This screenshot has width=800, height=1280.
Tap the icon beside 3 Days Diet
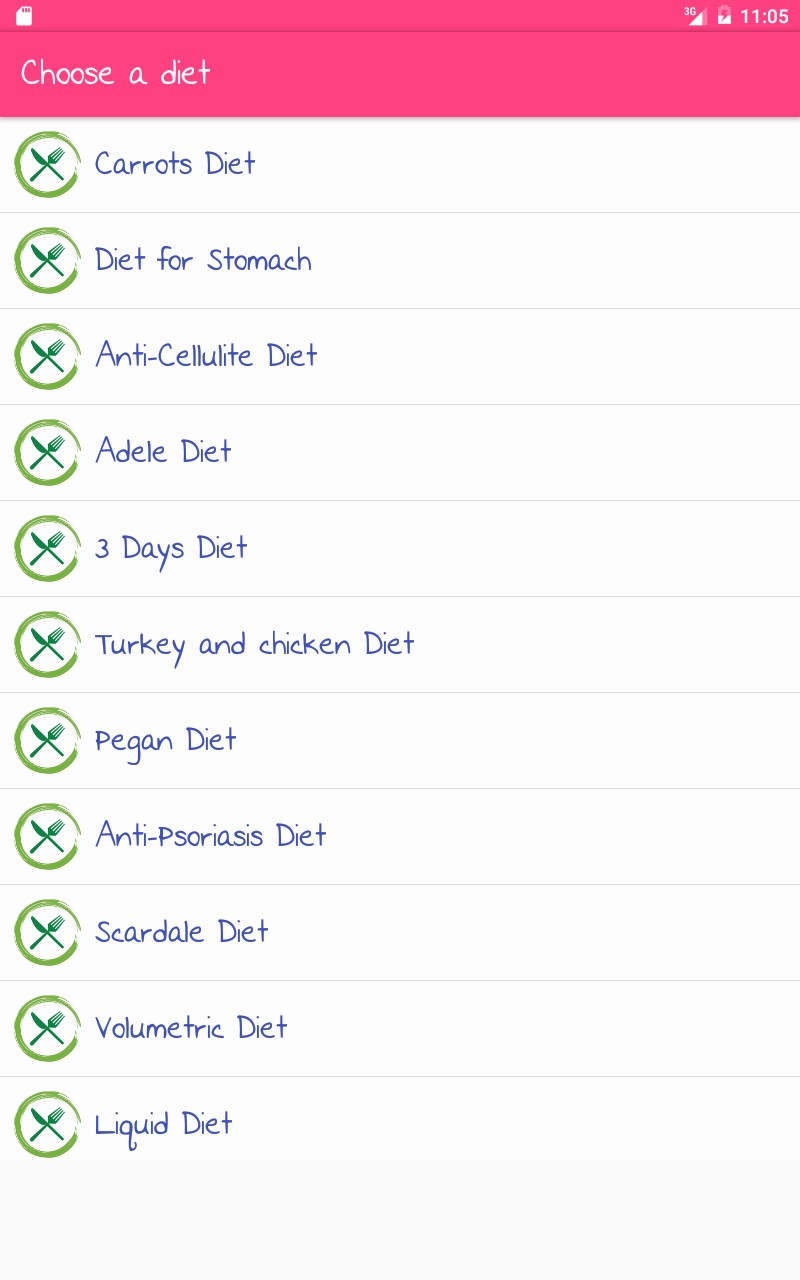pyautogui.click(x=47, y=548)
